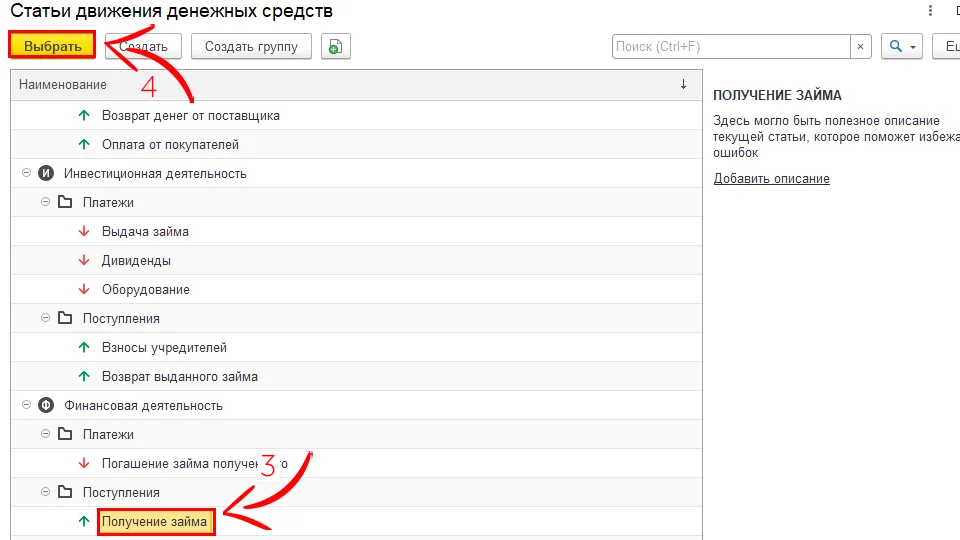Focus the Поиск search input field
960x540 pixels.
(730, 46)
